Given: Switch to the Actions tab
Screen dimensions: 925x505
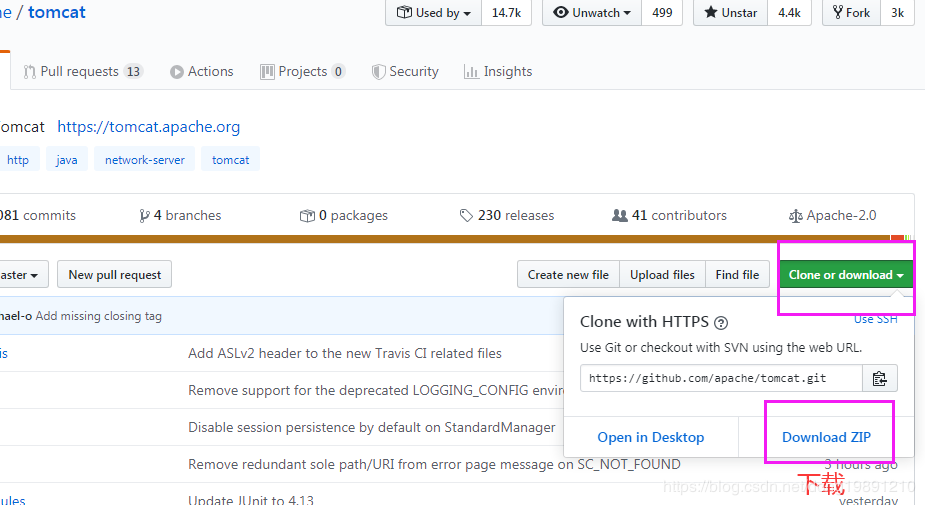Looking at the screenshot, I should coord(202,71).
